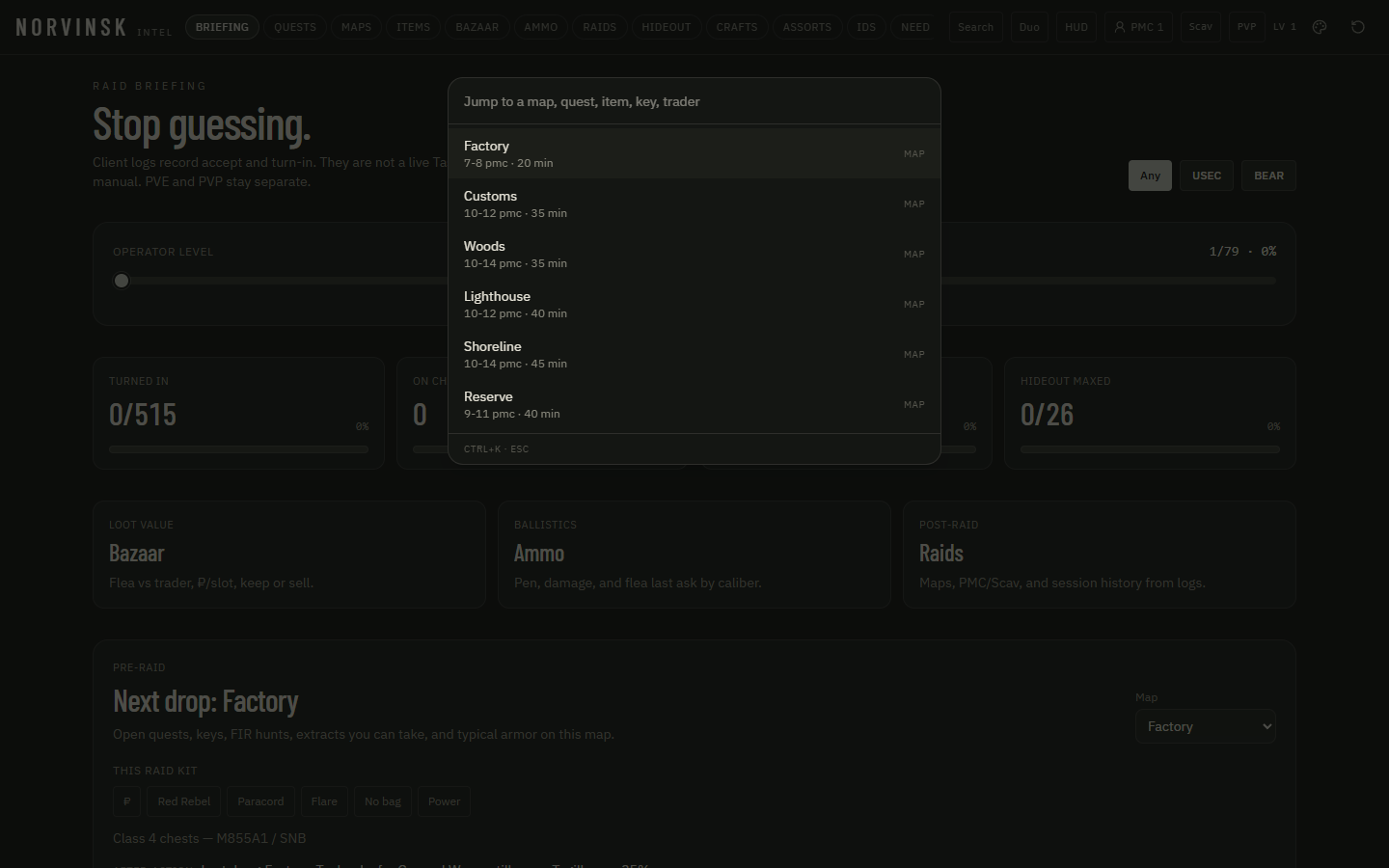
Task: Toggle the Power kit chip
Action: pos(444,801)
